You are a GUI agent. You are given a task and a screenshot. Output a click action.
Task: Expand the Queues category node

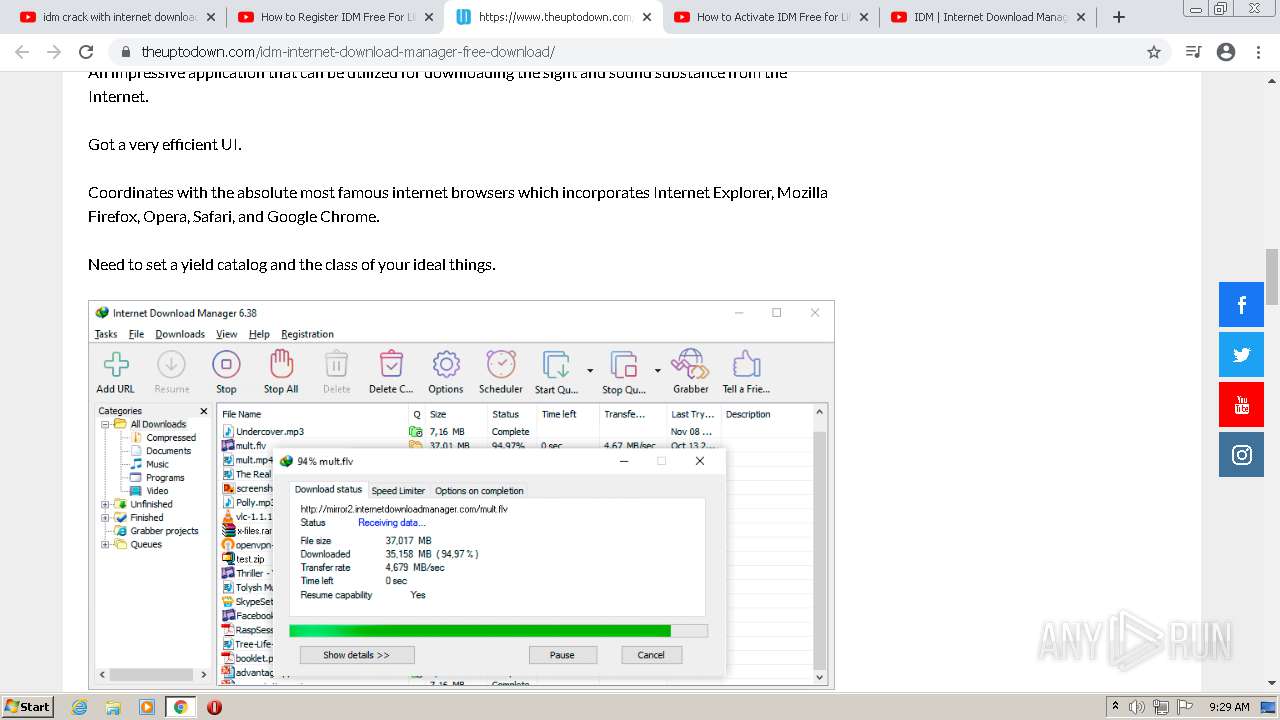tap(105, 545)
